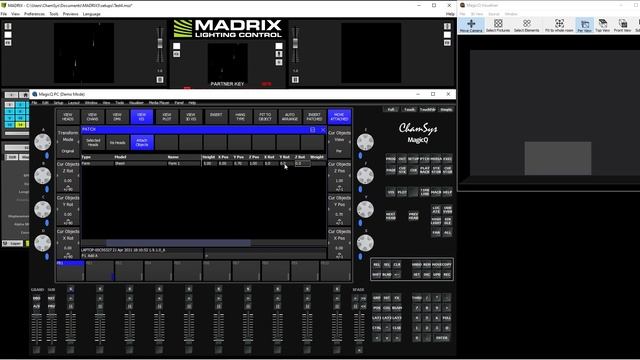Open Visualiser menu in MagicQ PC
Screen dimensions: 640x360
click(x=136, y=103)
